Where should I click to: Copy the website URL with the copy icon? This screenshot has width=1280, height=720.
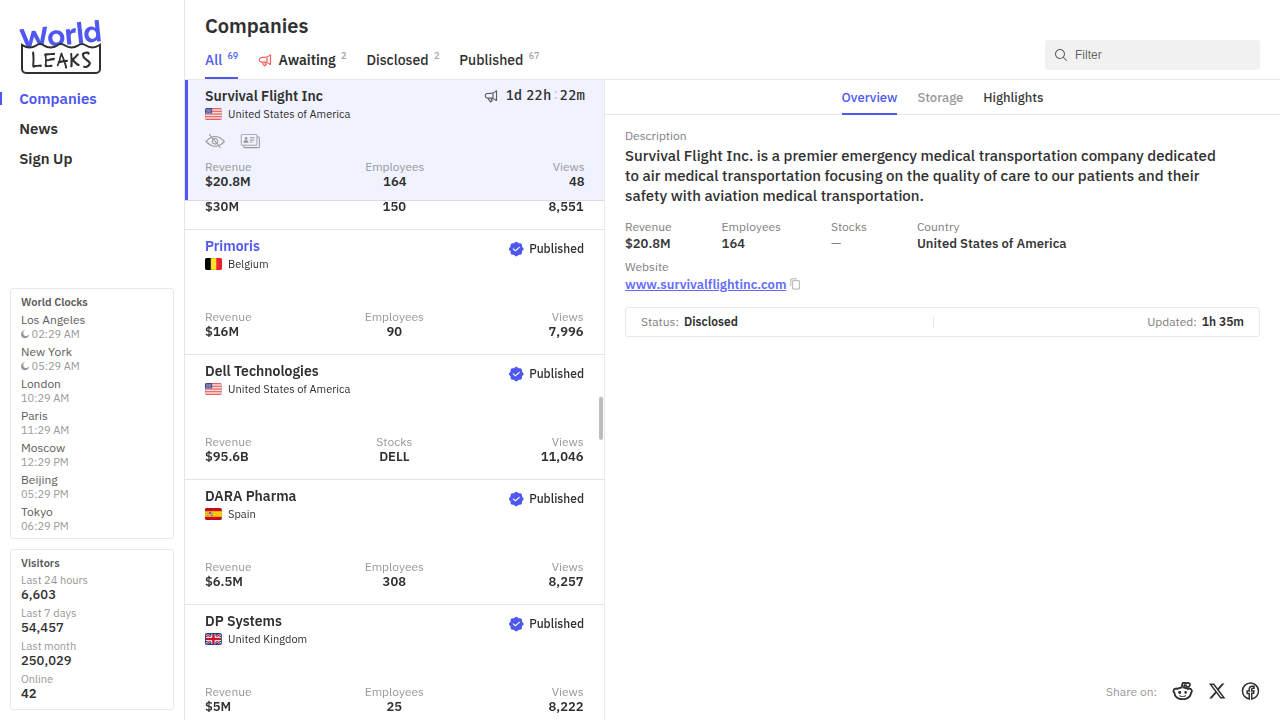pos(796,285)
